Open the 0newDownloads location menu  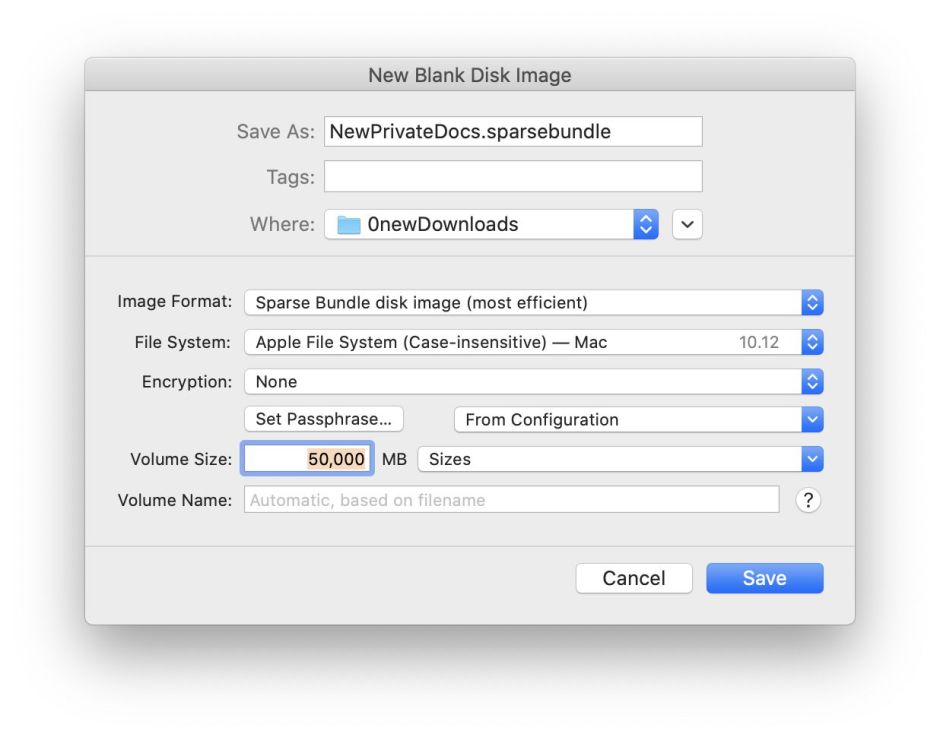point(480,225)
